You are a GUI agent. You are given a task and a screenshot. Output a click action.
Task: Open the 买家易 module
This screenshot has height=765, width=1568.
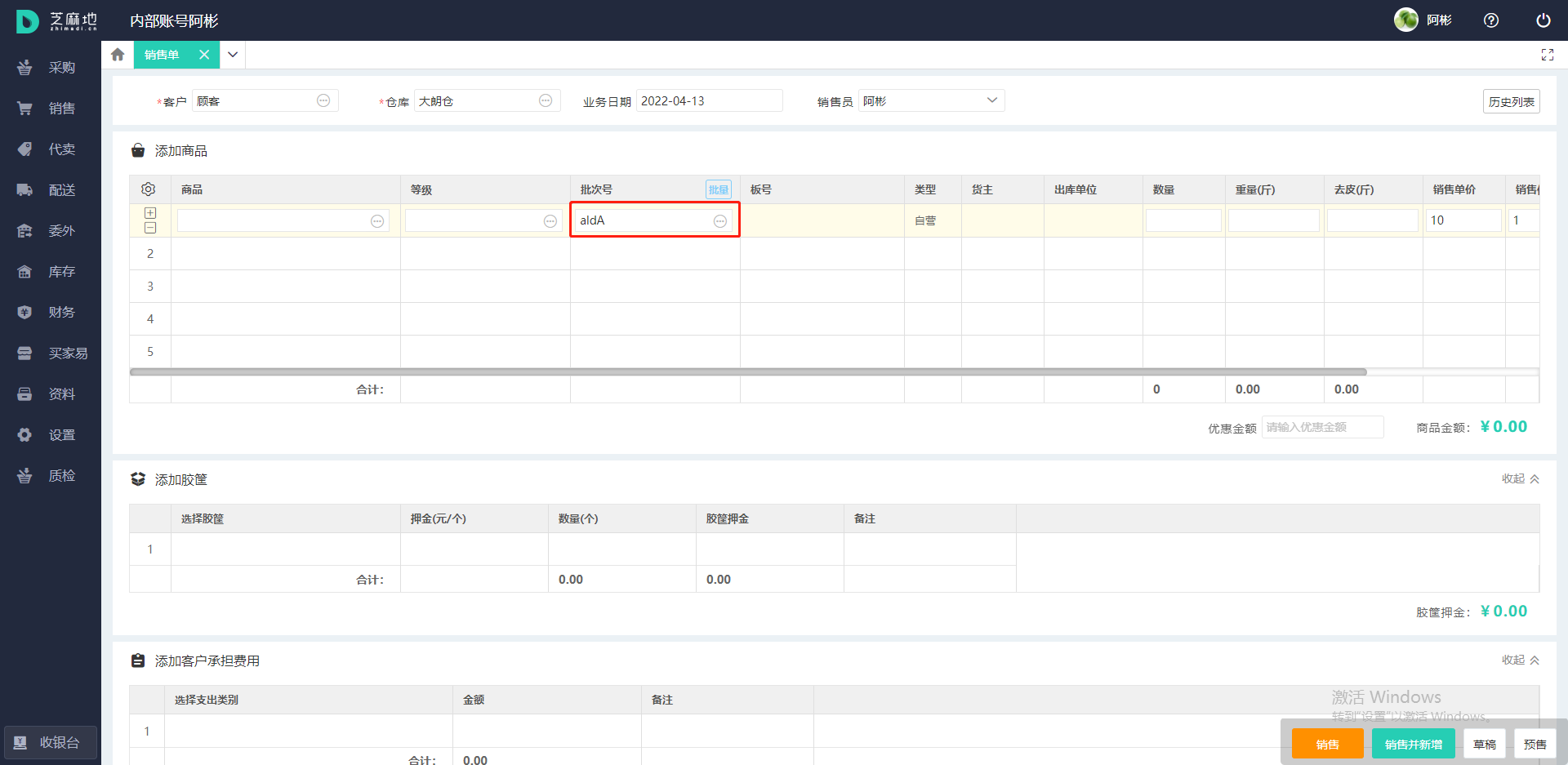51,354
